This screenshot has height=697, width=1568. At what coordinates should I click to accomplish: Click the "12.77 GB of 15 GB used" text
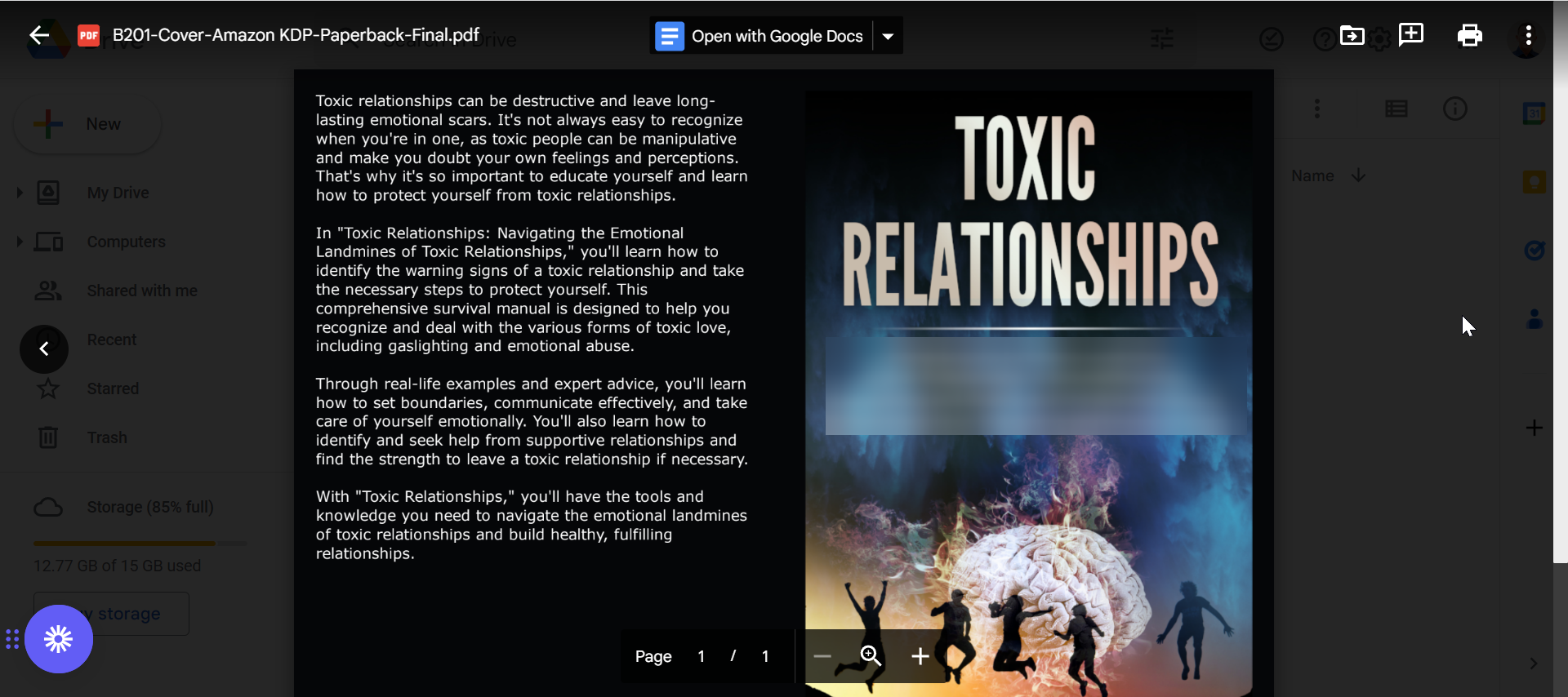tap(117, 566)
